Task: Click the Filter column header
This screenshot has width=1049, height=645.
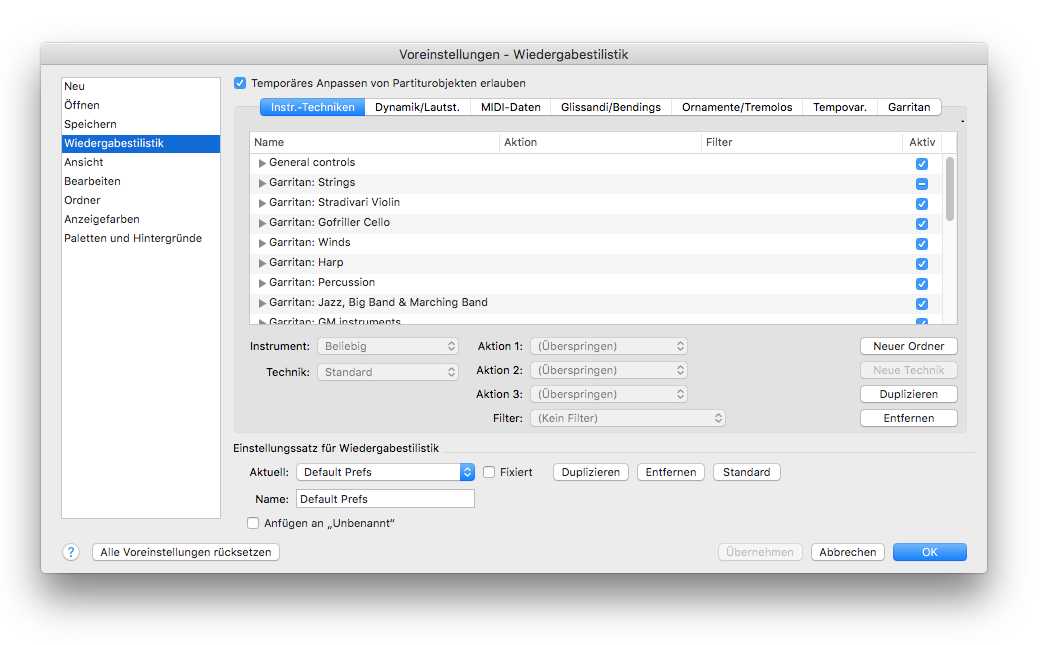Action: point(801,143)
